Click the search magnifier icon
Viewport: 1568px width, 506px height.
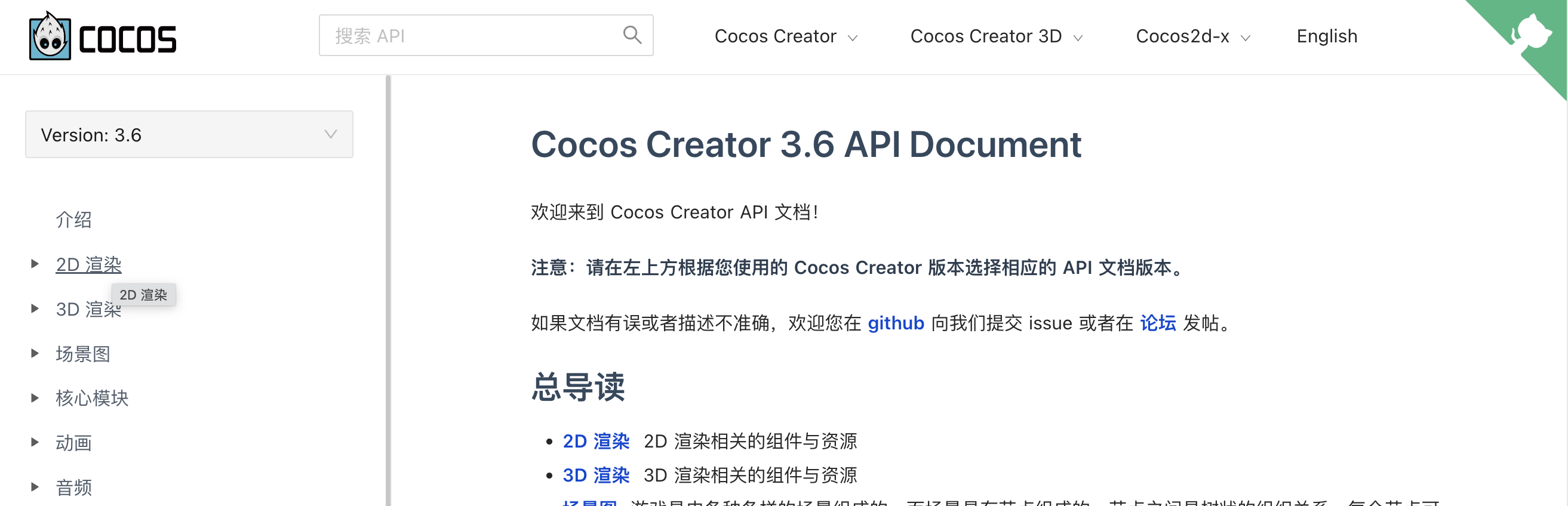coord(632,35)
